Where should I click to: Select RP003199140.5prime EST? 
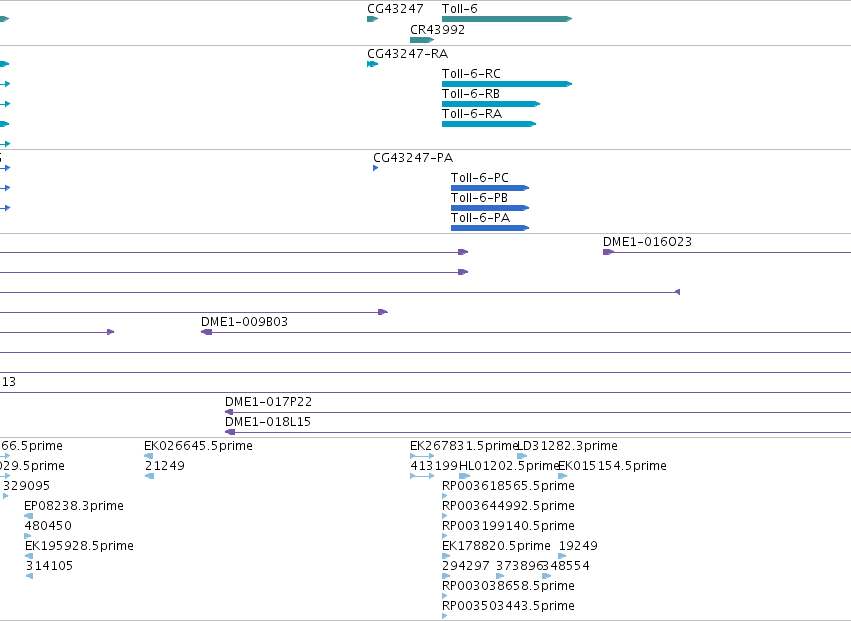[508, 526]
